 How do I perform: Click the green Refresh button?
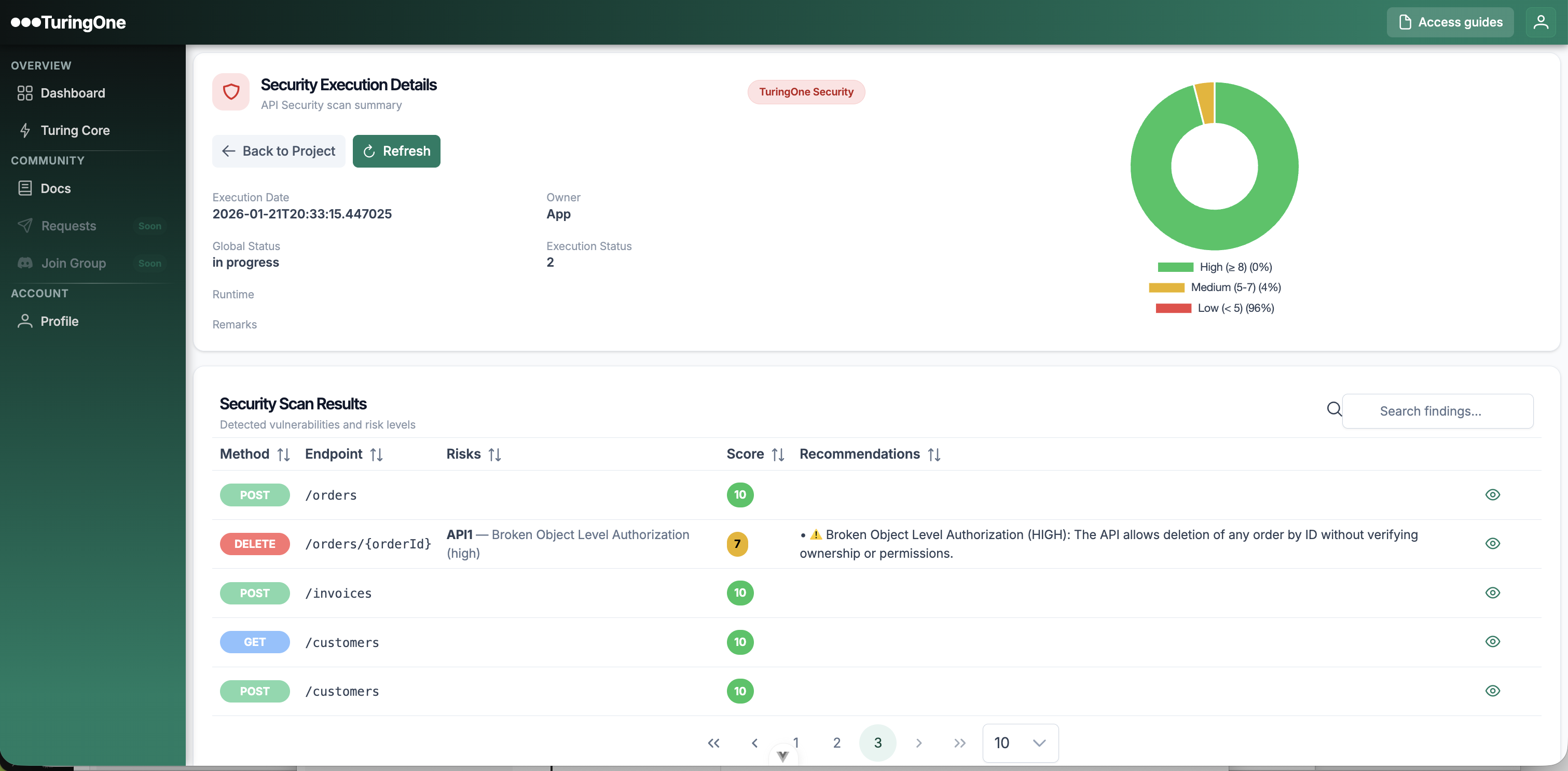tap(396, 151)
